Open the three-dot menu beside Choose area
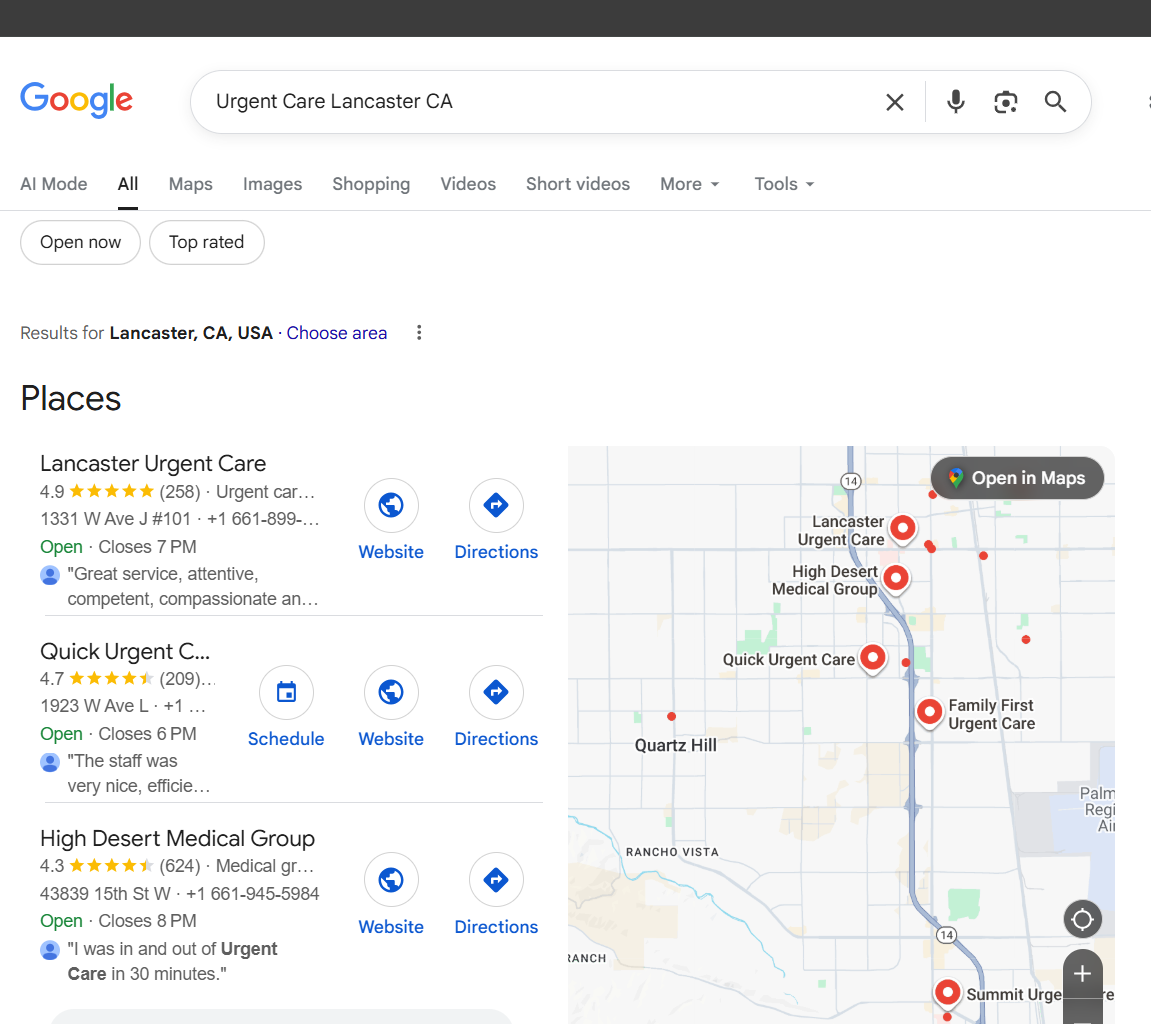The height and width of the screenshot is (1024, 1151). tap(419, 333)
